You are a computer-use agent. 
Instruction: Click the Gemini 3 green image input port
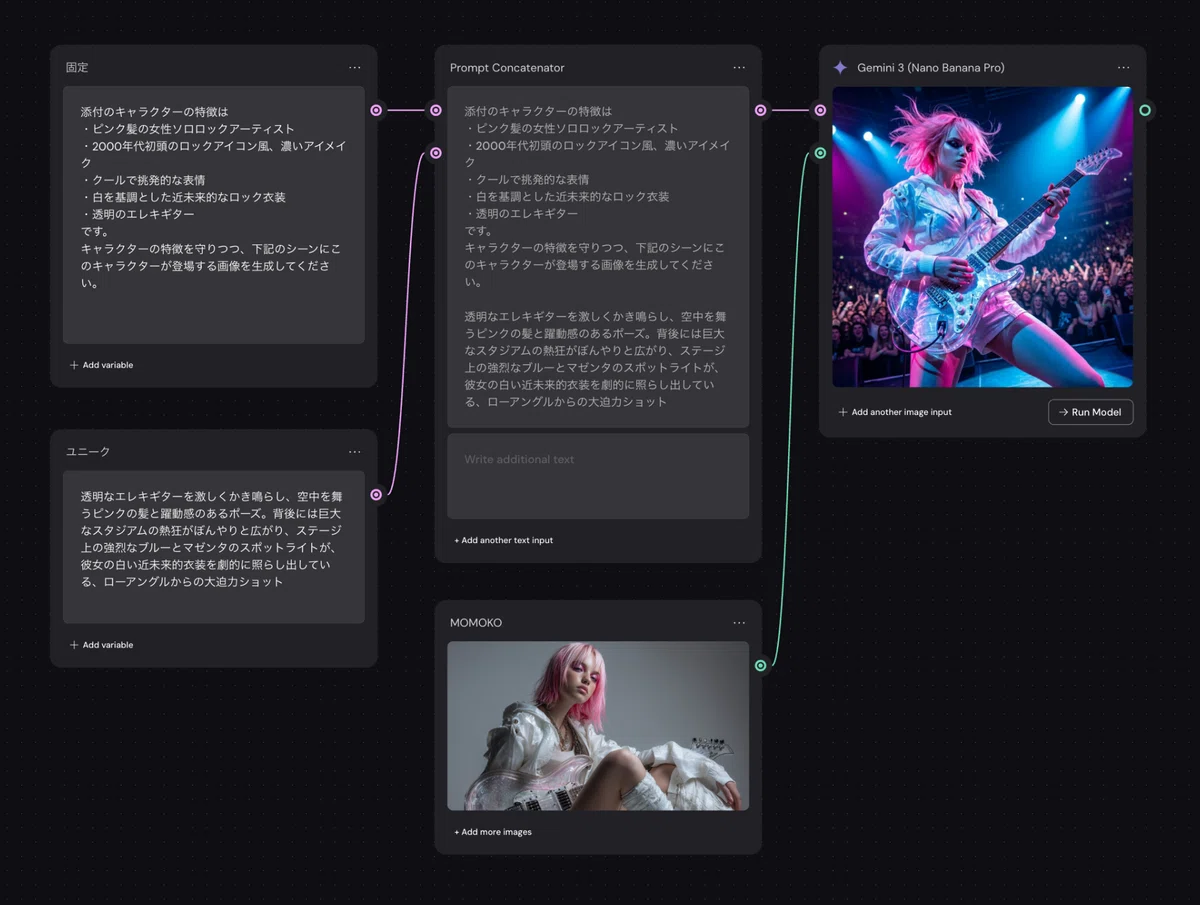coord(820,153)
